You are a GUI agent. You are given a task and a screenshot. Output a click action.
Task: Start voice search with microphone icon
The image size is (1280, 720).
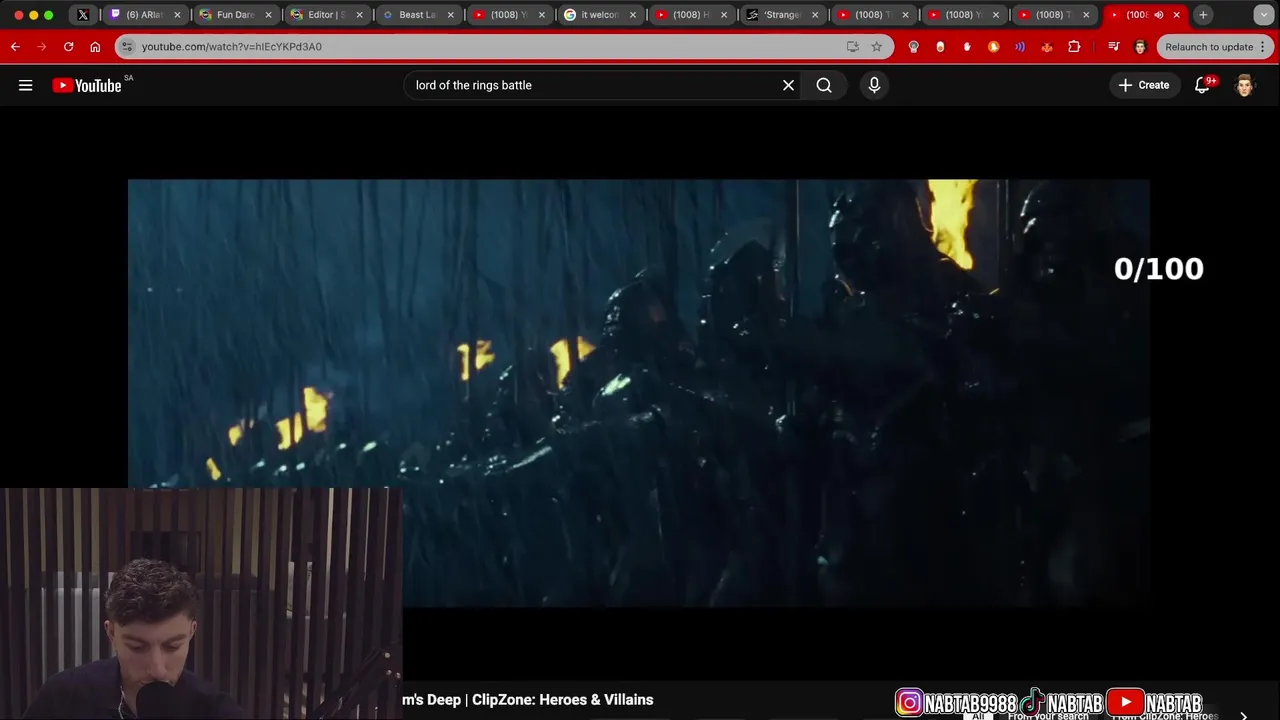[x=874, y=85]
